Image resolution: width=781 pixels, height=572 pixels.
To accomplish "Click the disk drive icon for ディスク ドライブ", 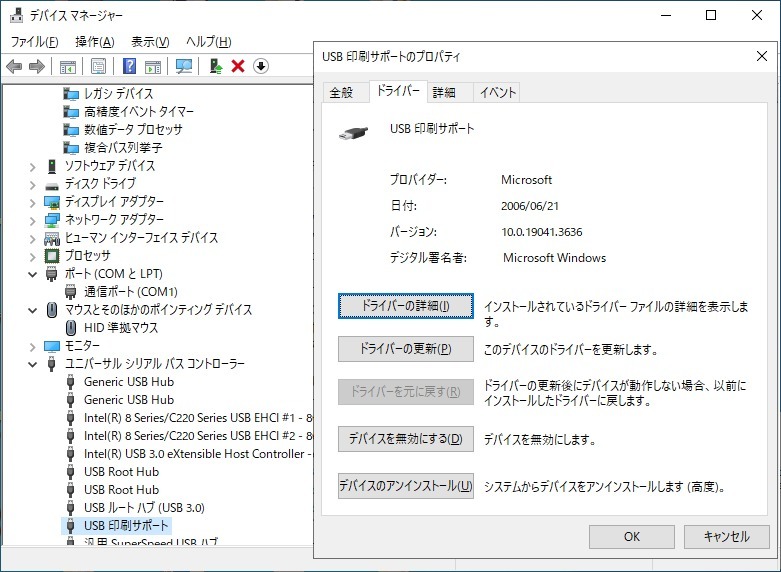I will 52,185.
